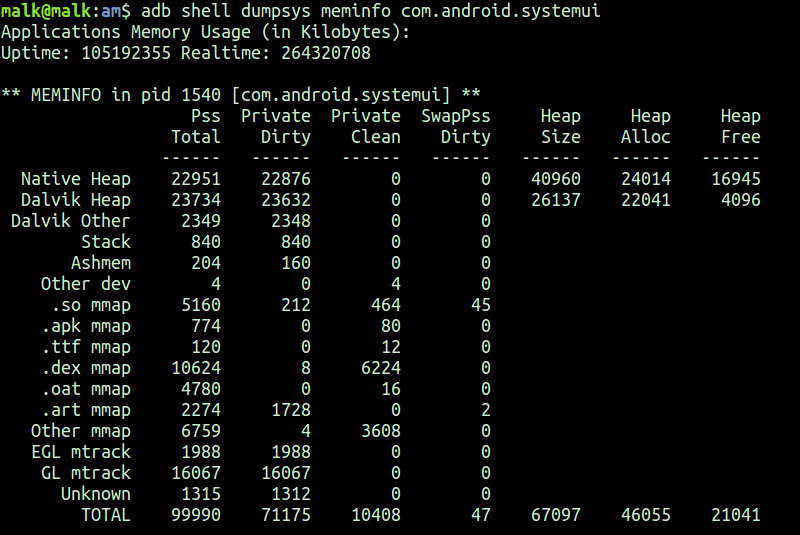Select .oat mmap Pss Total 4780

pyautogui.click(x=201, y=389)
